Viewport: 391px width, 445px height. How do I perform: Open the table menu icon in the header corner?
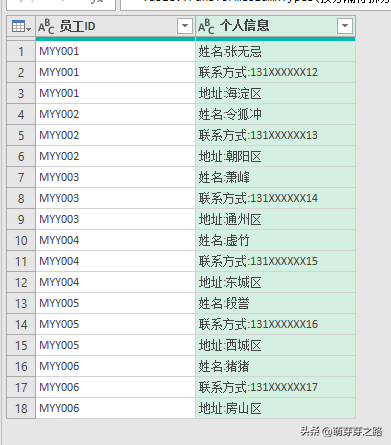(x=21, y=26)
